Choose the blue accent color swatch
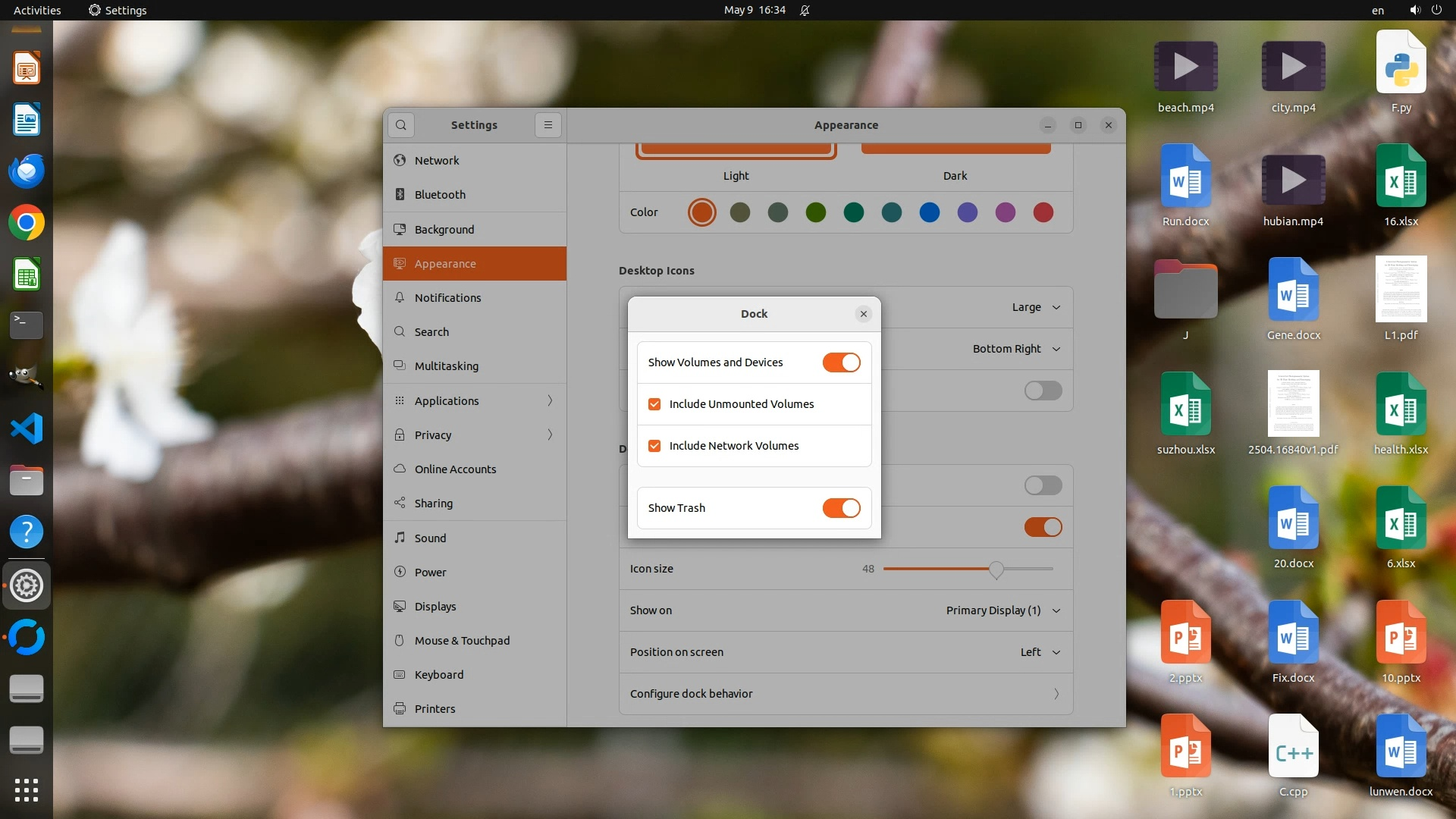Image resolution: width=1456 pixels, height=819 pixels. coord(930,212)
